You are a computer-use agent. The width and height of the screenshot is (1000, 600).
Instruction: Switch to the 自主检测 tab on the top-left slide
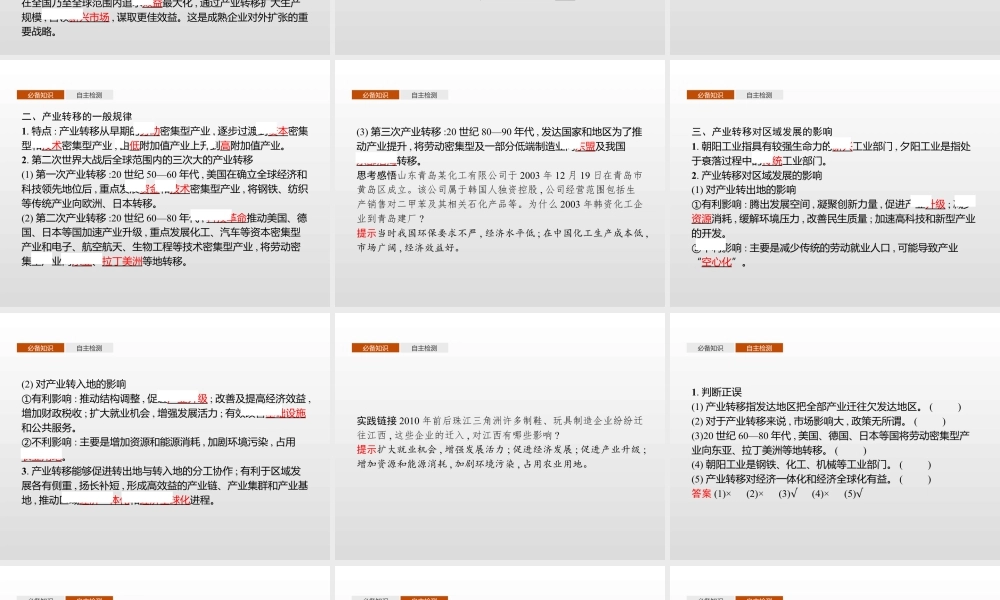pyautogui.click(x=88, y=94)
